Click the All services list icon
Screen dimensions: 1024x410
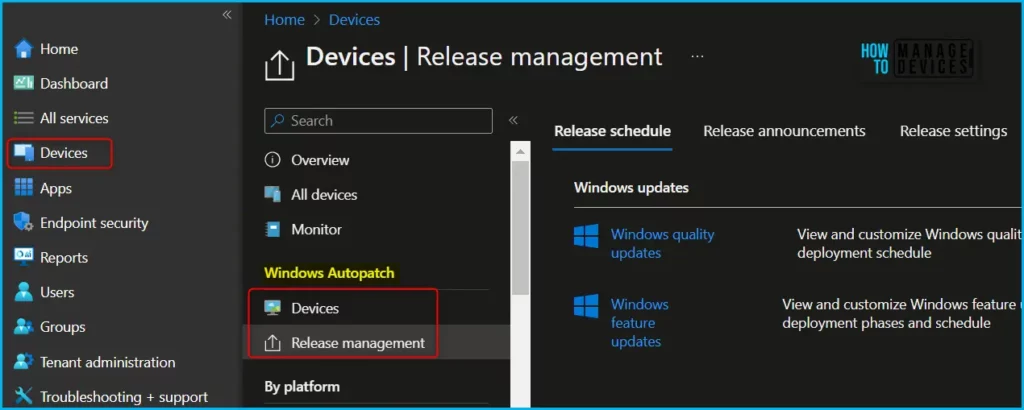[x=24, y=118]
